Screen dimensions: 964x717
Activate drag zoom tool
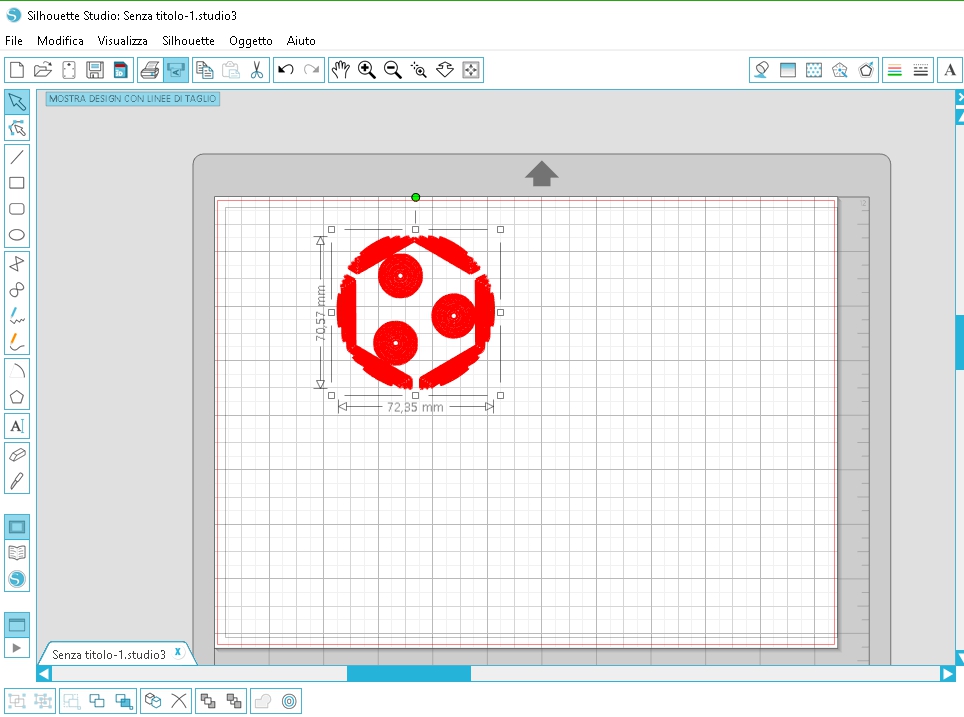tap(444, 70)
